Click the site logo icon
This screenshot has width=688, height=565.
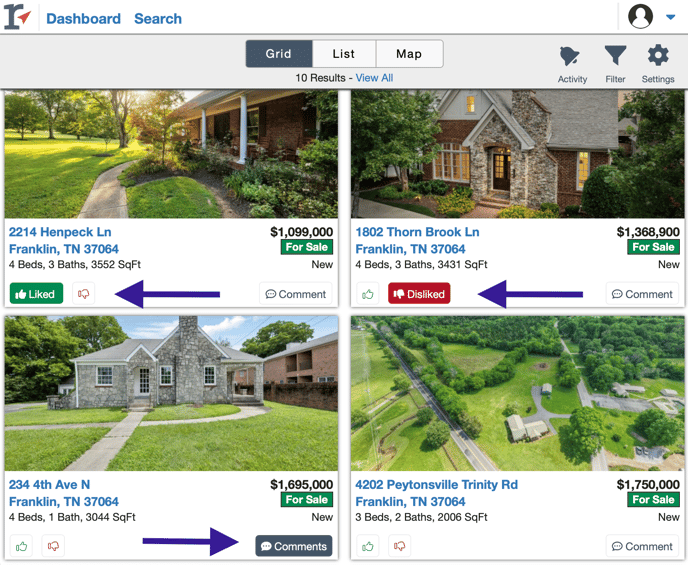point(18,17)
